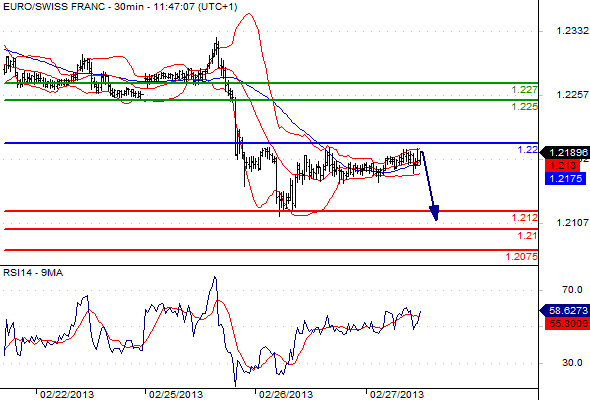Click the RSI moving average tag 55.8009
Screen dimensions: 590x400
click(566, 323)
